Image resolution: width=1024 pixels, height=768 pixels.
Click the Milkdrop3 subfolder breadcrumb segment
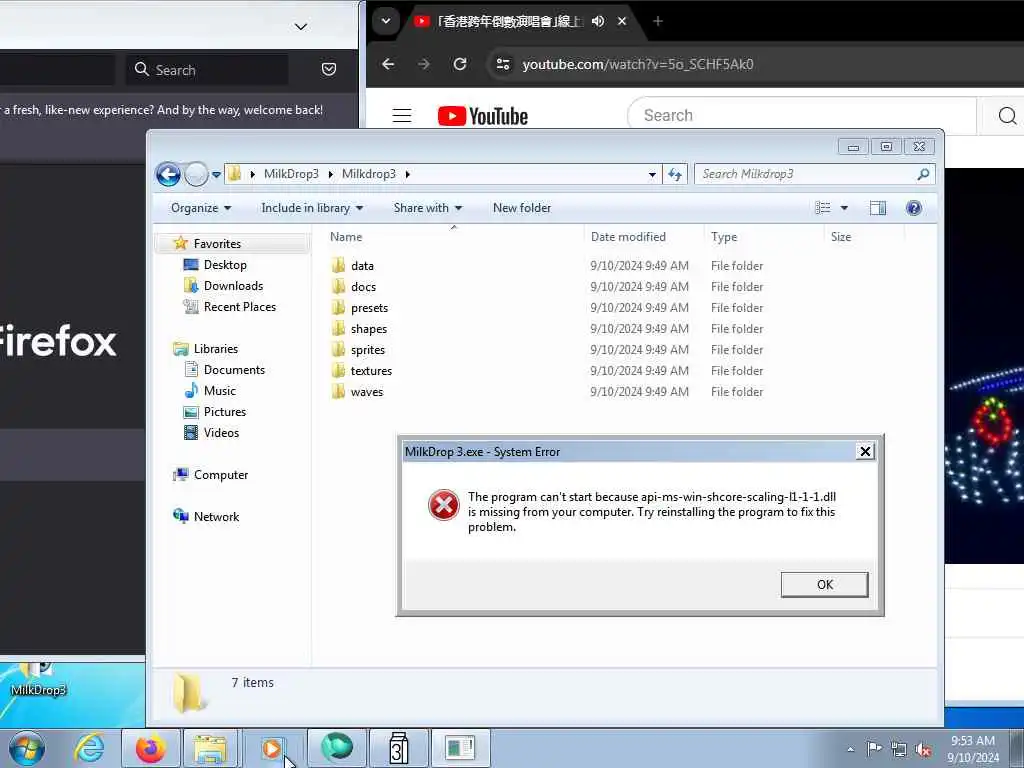coord(369,174)
